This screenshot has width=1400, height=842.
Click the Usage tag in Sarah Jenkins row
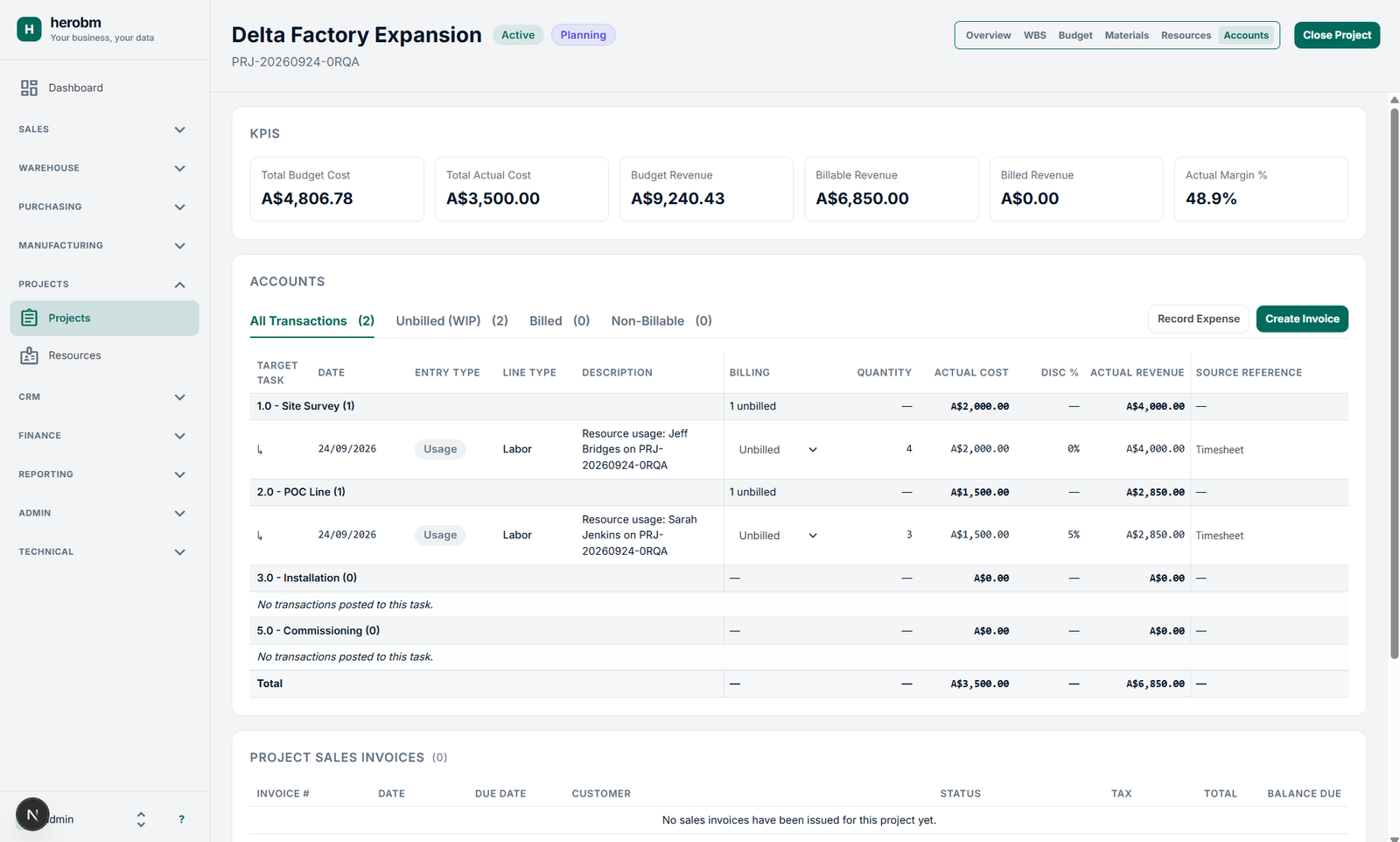[440, 535]
